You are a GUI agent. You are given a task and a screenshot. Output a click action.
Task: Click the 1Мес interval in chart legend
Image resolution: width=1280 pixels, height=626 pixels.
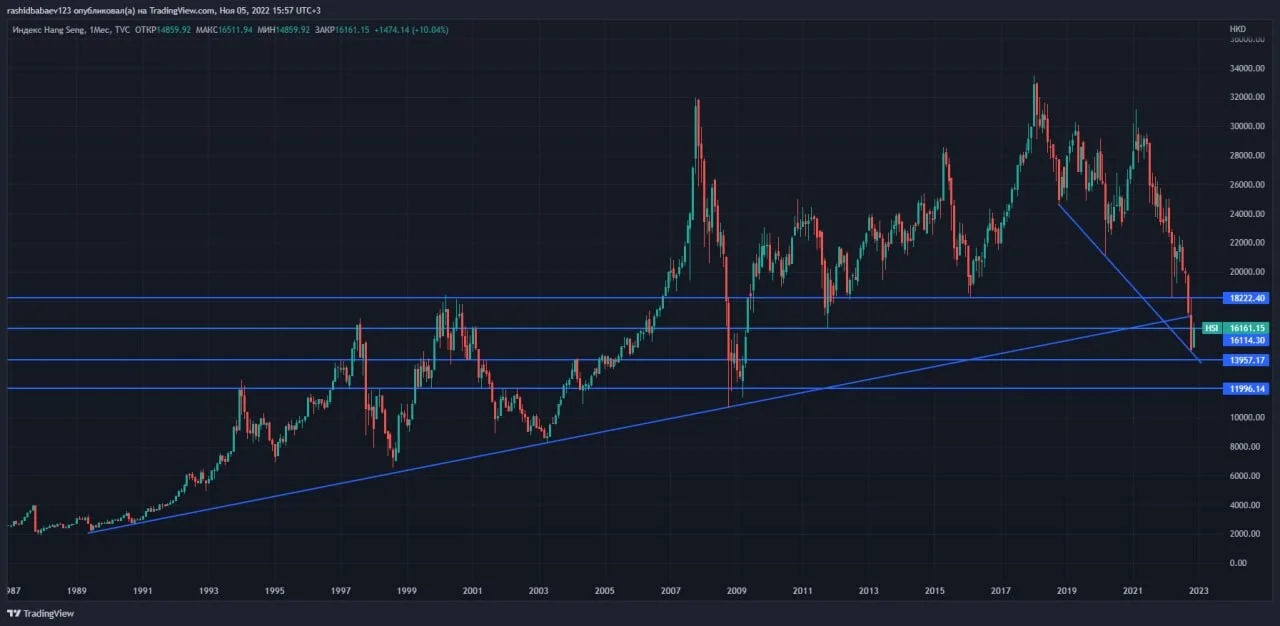(x=100, y=30)
